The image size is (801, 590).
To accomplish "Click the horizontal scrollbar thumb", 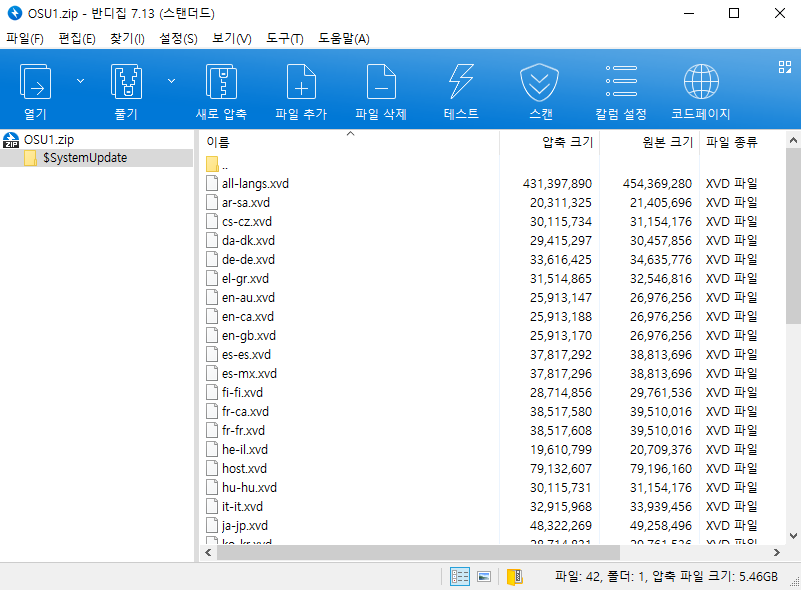I will point(418,553).
